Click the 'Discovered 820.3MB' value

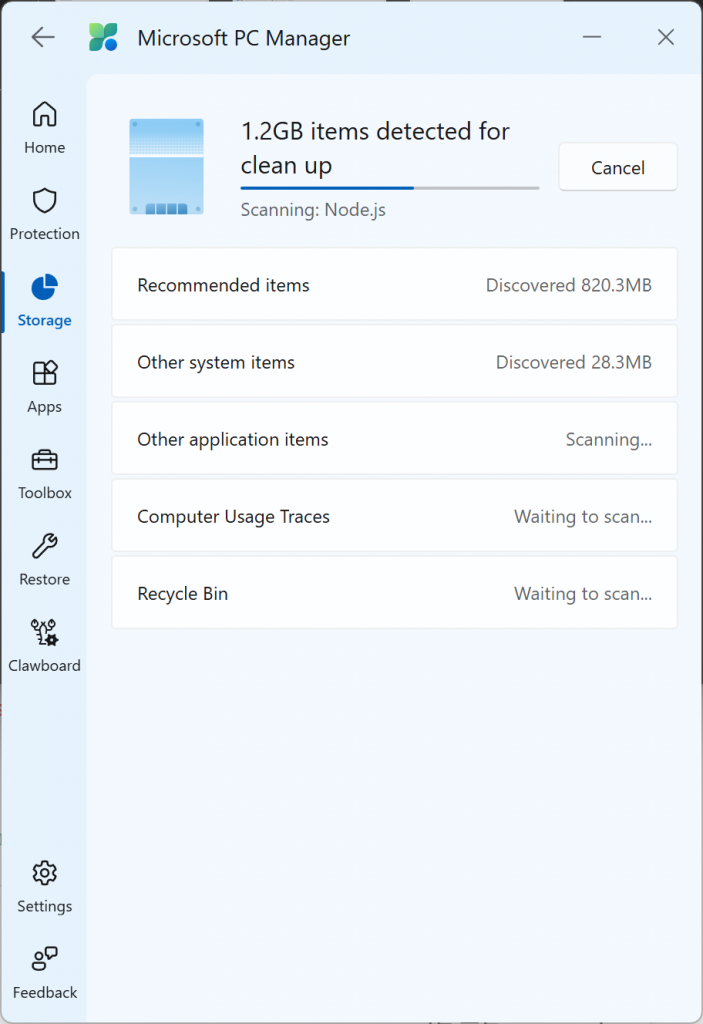tap(568, 285)
